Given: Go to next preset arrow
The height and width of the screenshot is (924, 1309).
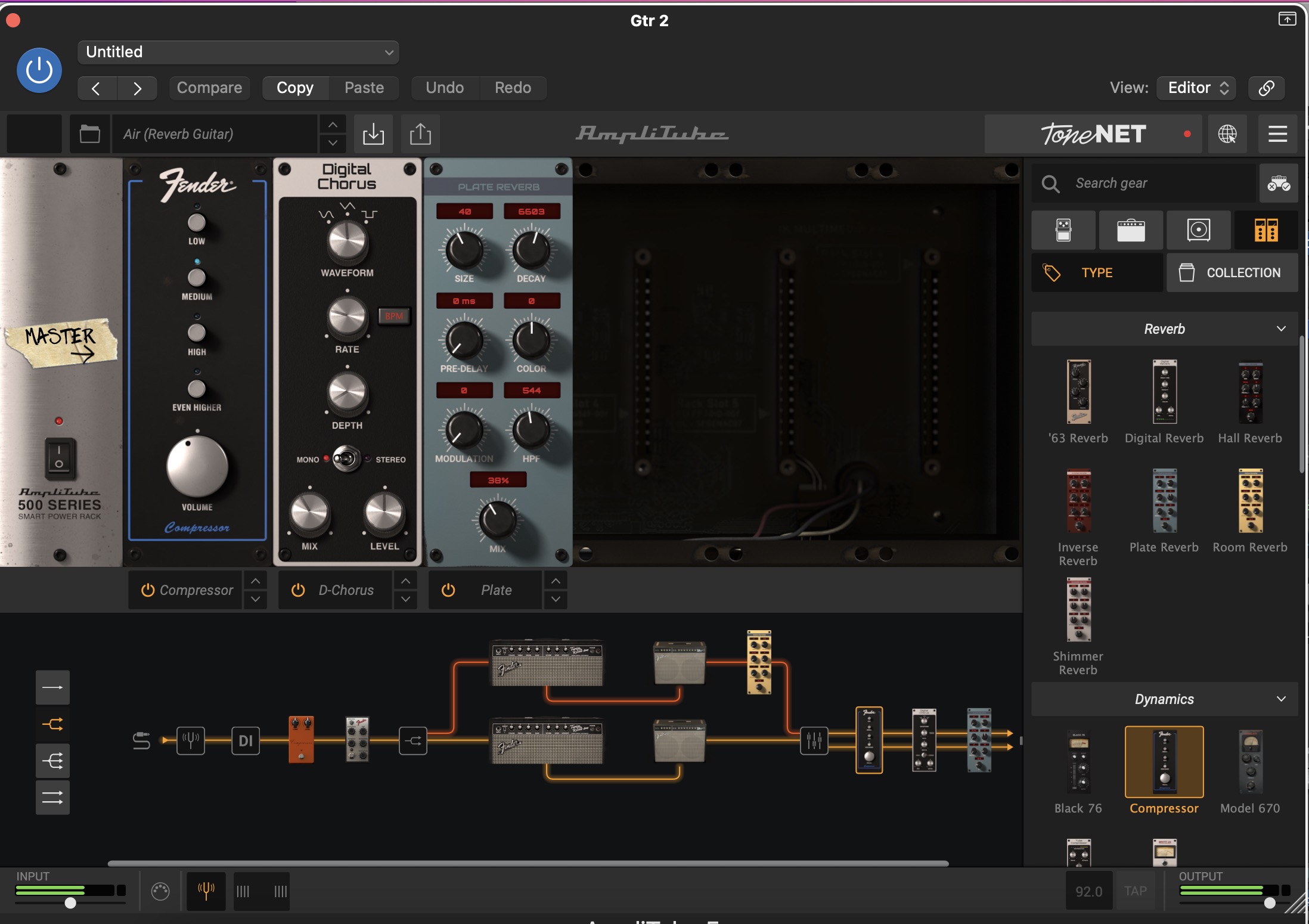Looking at the screenshot, I should tap(137, 88).
